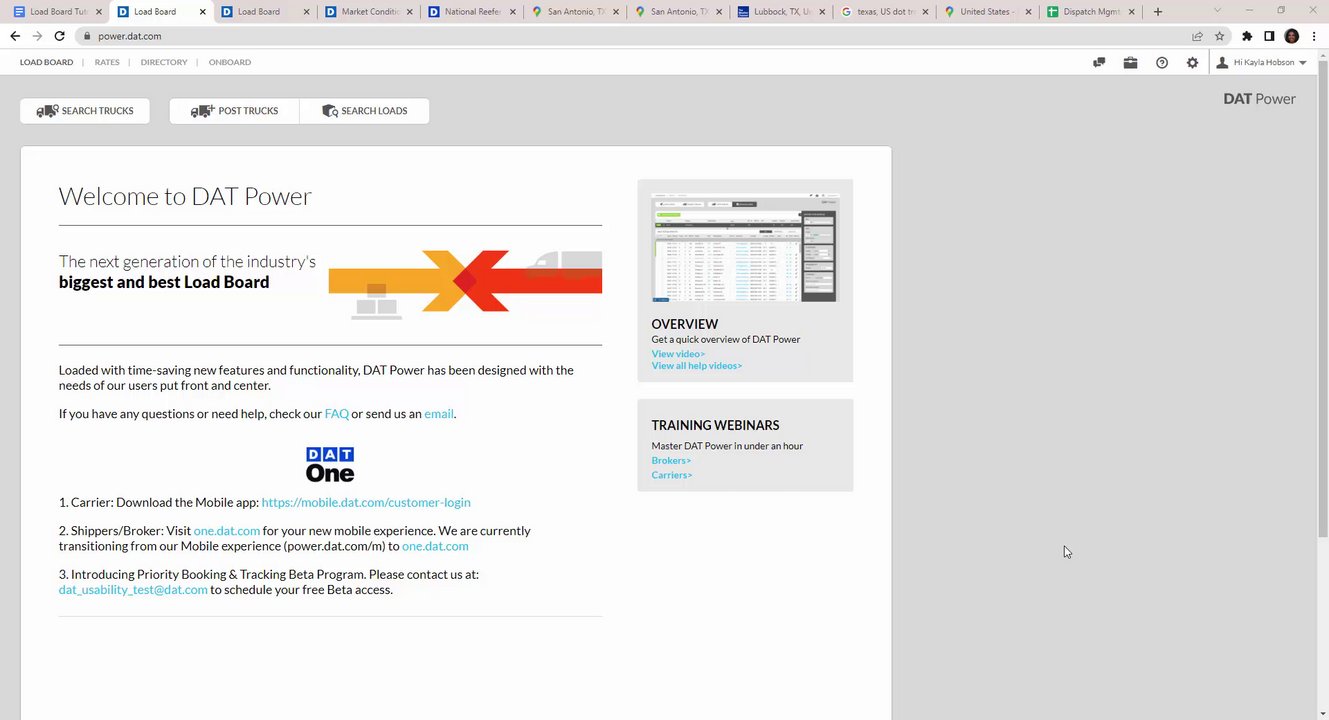This screenshot has height=720, width=1329.
Task: Reload the page with the refresh icon
Action: click(59, 36)
